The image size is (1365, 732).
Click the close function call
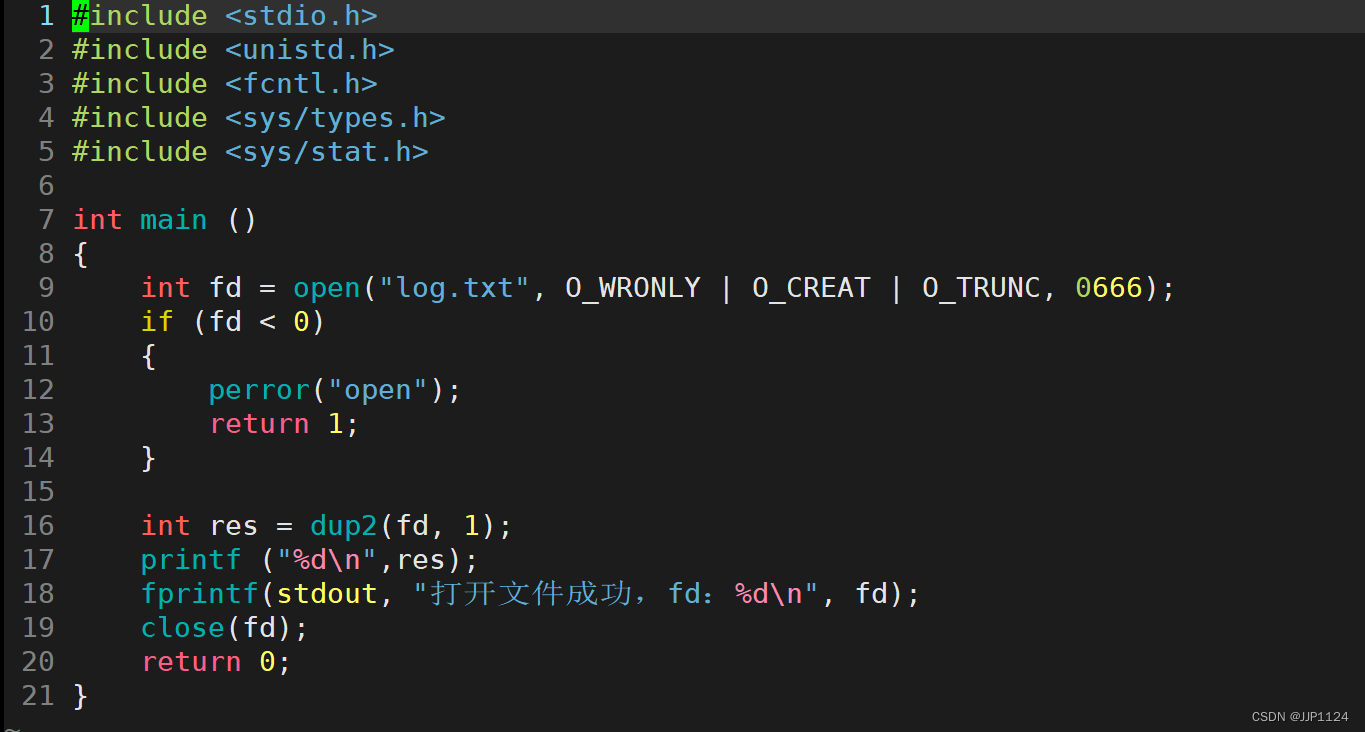(183, 628)
